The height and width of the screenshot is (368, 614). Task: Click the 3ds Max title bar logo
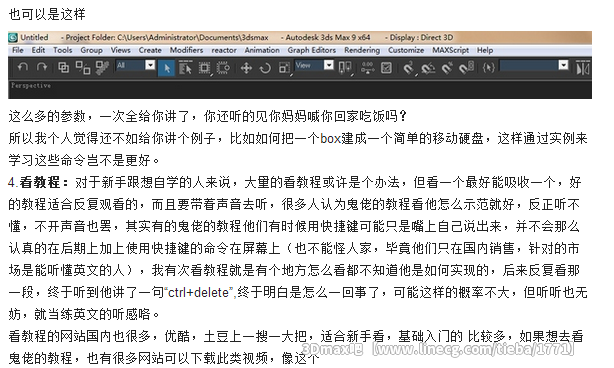click(13, 37)
